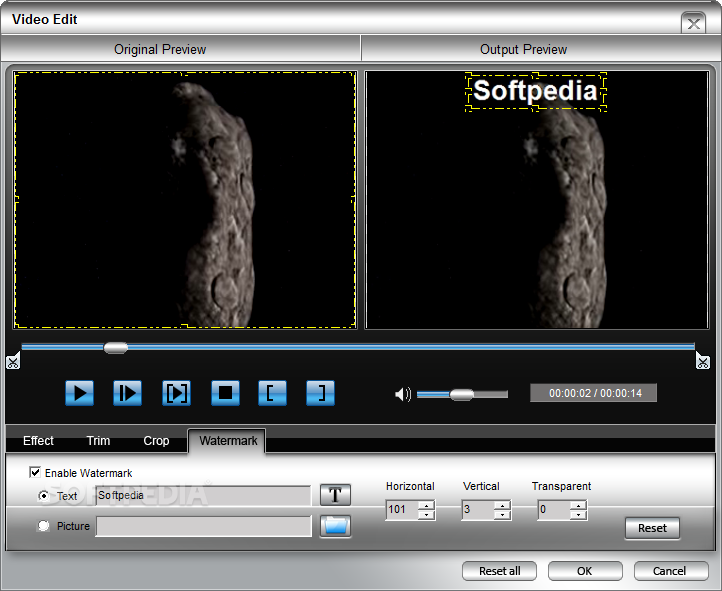Disable the Enable Watermark checkbox
This screenshot has width=722, height=591.
(35, 472)
